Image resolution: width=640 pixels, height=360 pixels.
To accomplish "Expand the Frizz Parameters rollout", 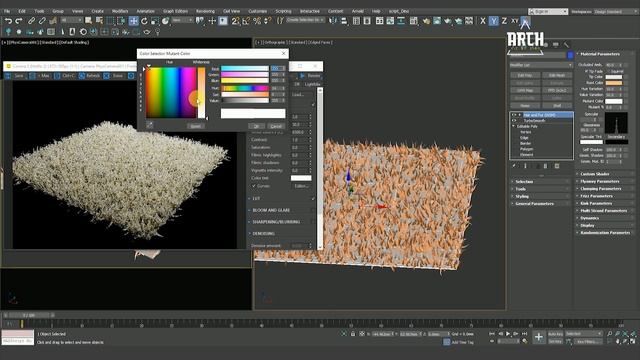I will pyautogui.click(x=605, y=196).
